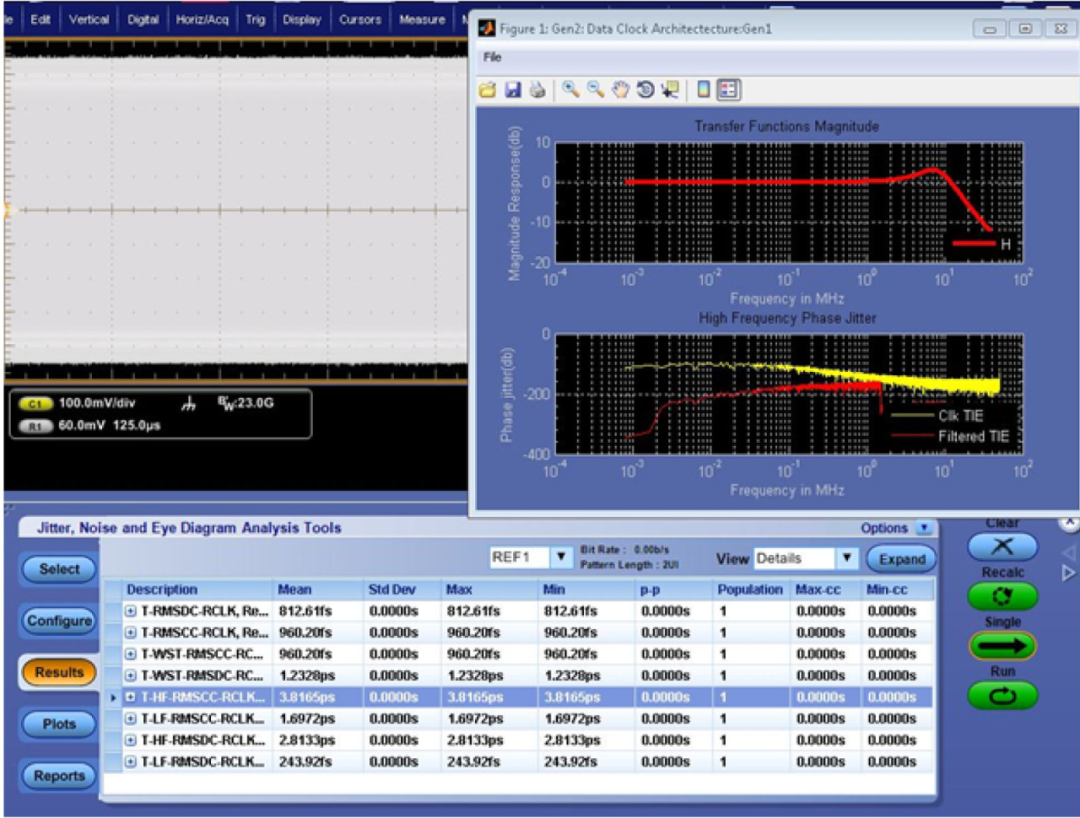Viewport: 1080px width, 818px height.
Task: Open the Cursors menu
Action: tap(360, 19)
